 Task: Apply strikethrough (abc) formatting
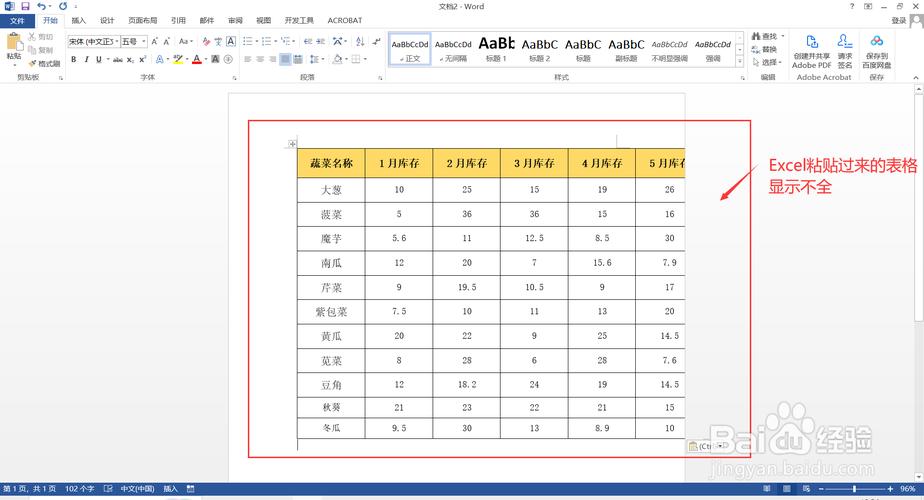118,60
